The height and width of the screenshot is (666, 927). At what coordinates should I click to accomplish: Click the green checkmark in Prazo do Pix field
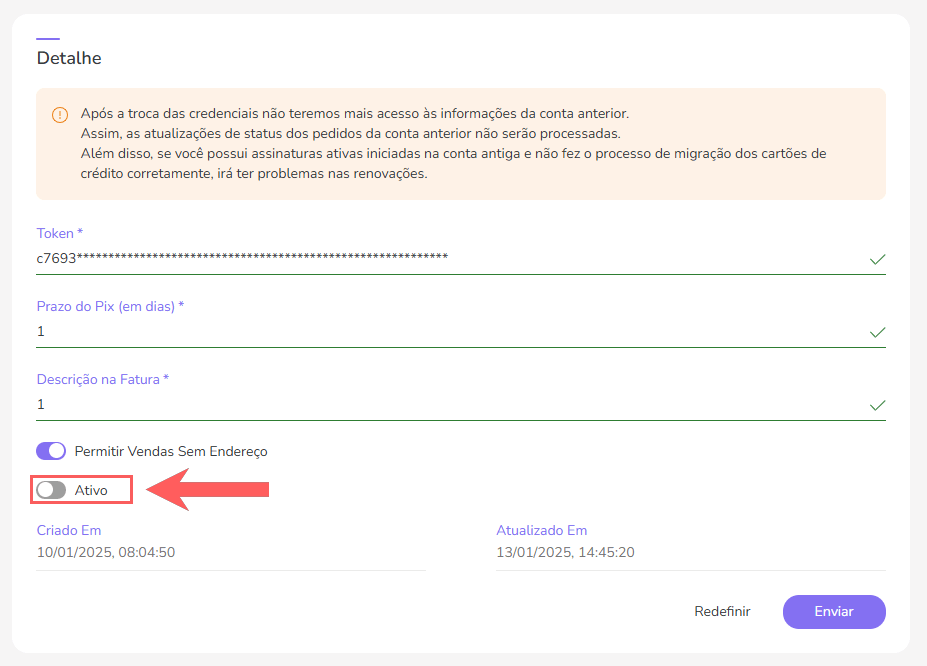(877, 333)
